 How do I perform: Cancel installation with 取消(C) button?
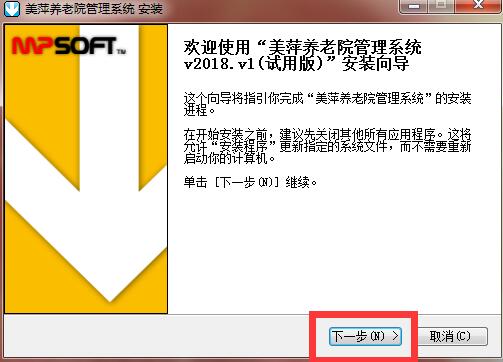click(x=453, y=336)
